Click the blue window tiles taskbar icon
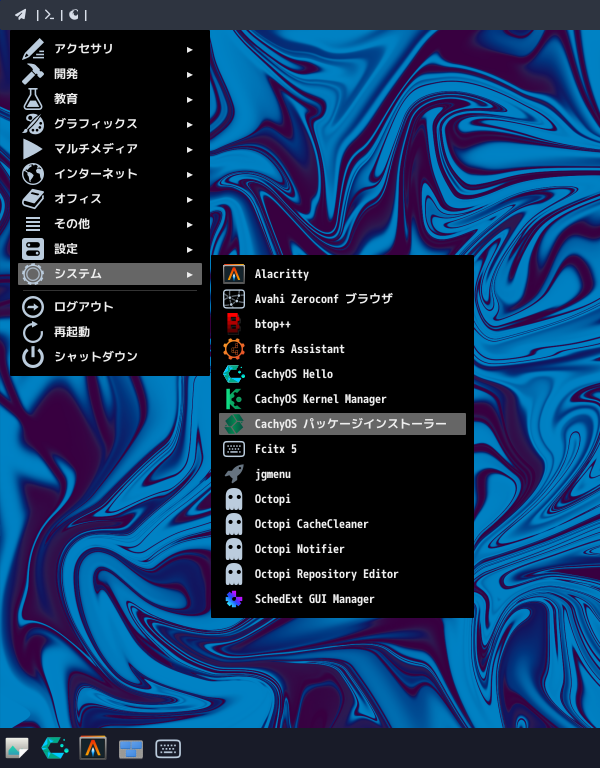The height and width of the screenshot is (768, 600). 131,749
